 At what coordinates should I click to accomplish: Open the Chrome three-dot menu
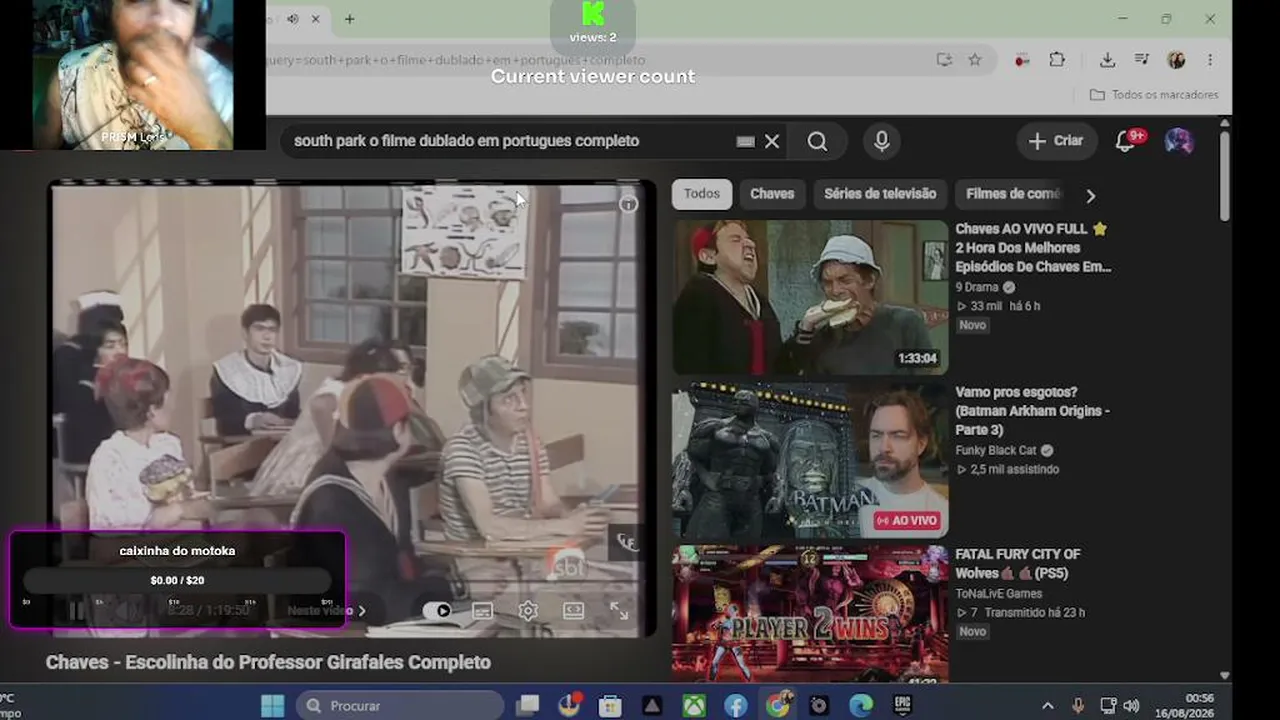click(x=1210, y=60)
